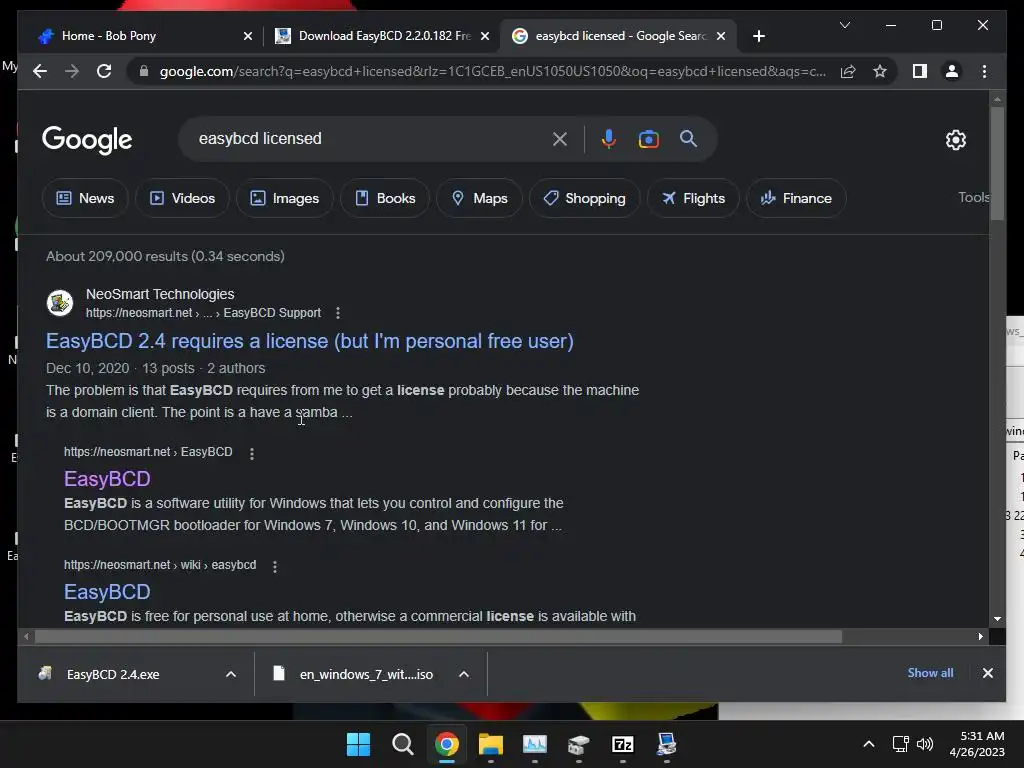
Task: Search by image with camera icon
Action: 648,138
